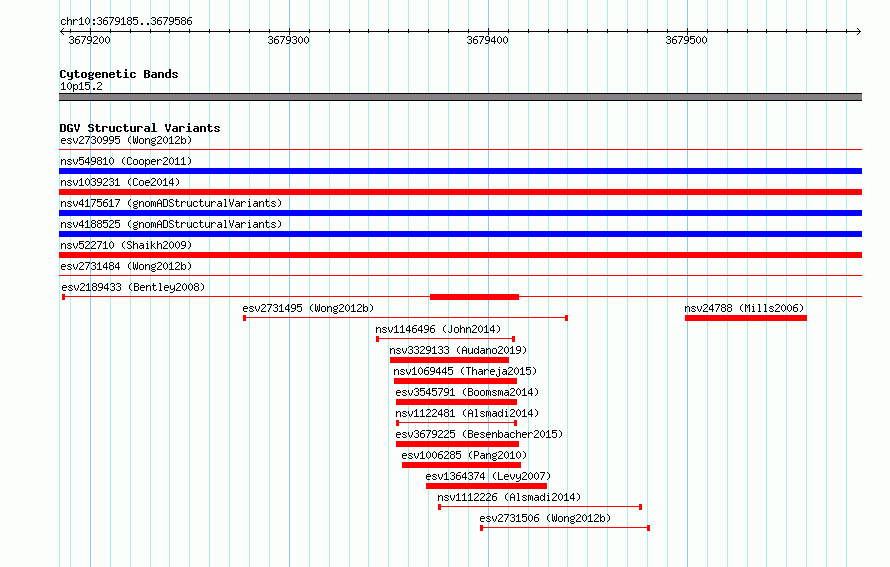Screen dimensions: 890x567
Task: Select the bottom esv2731506 (Wong2012b) label
Action: 545,518
